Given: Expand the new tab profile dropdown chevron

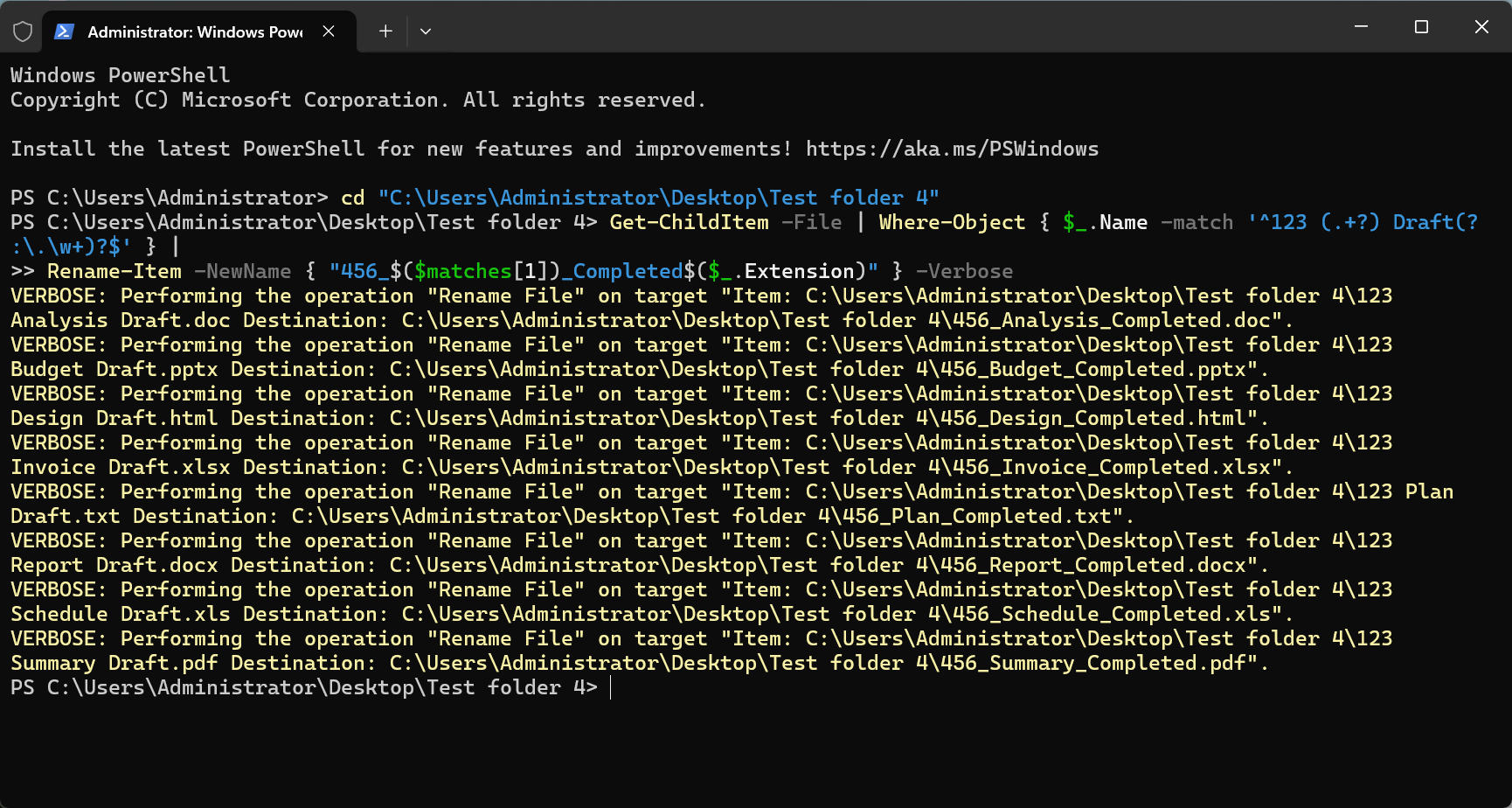Looking at the screenshot, I should 426,31.
